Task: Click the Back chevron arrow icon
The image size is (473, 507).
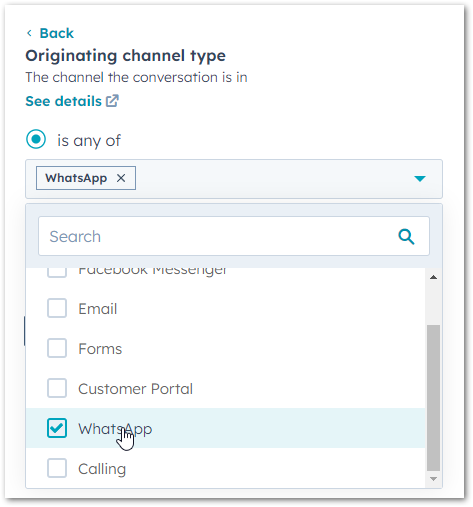Action: (x=29, y=33)
